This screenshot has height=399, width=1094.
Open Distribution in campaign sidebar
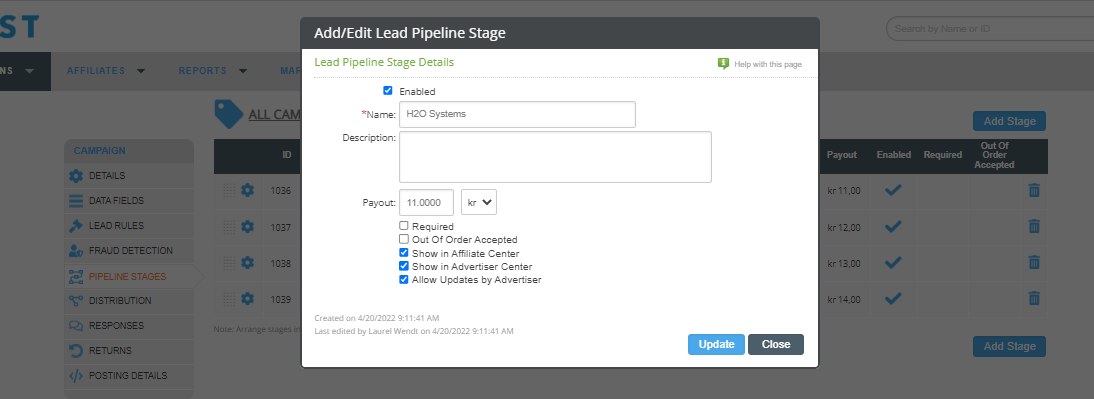pos(120,301)
